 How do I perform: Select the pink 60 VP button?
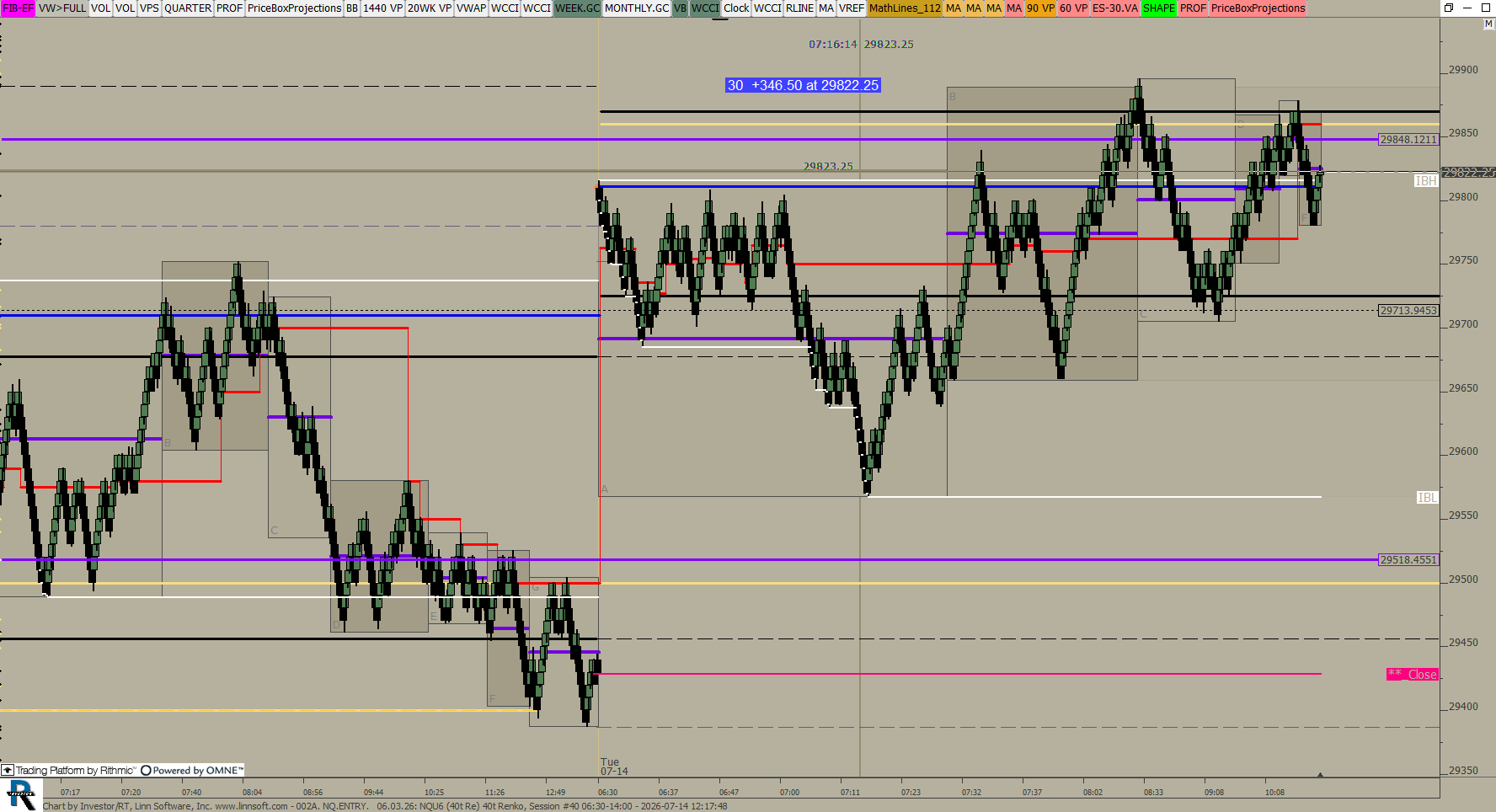(1073, 8)
